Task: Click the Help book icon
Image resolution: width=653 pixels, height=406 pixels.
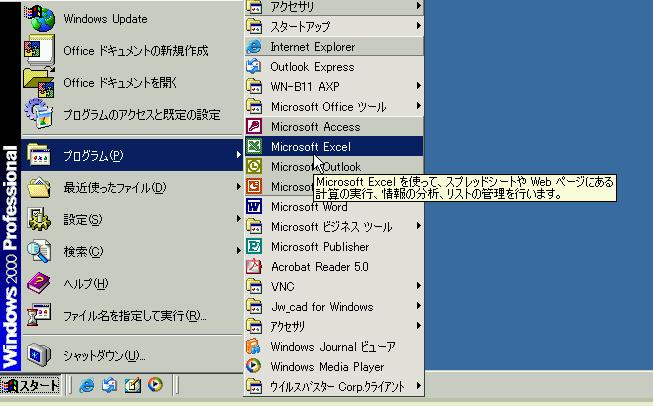Action: 39,283
